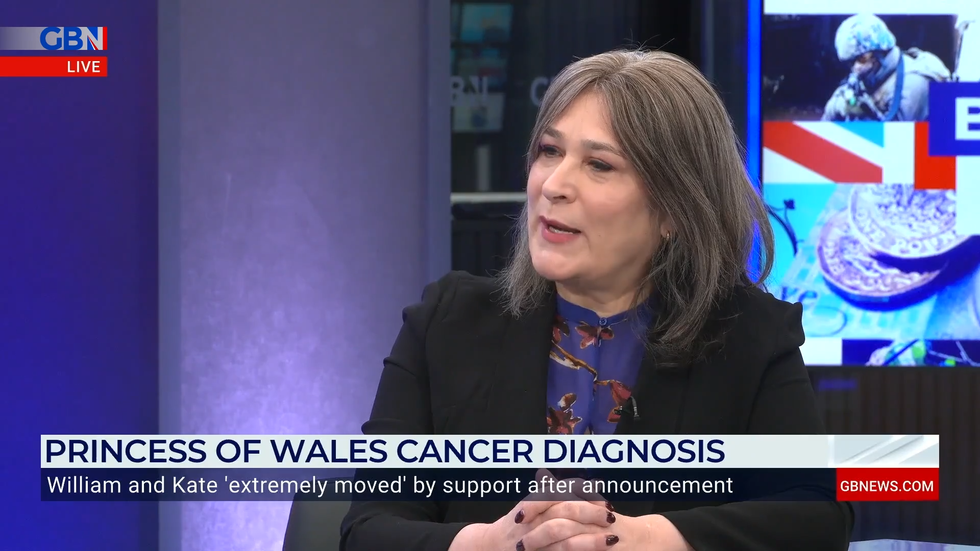Click the Union flag graphic on screen
Screen dimensions: 980x551
pyautogui.click(x=856, y=153)
